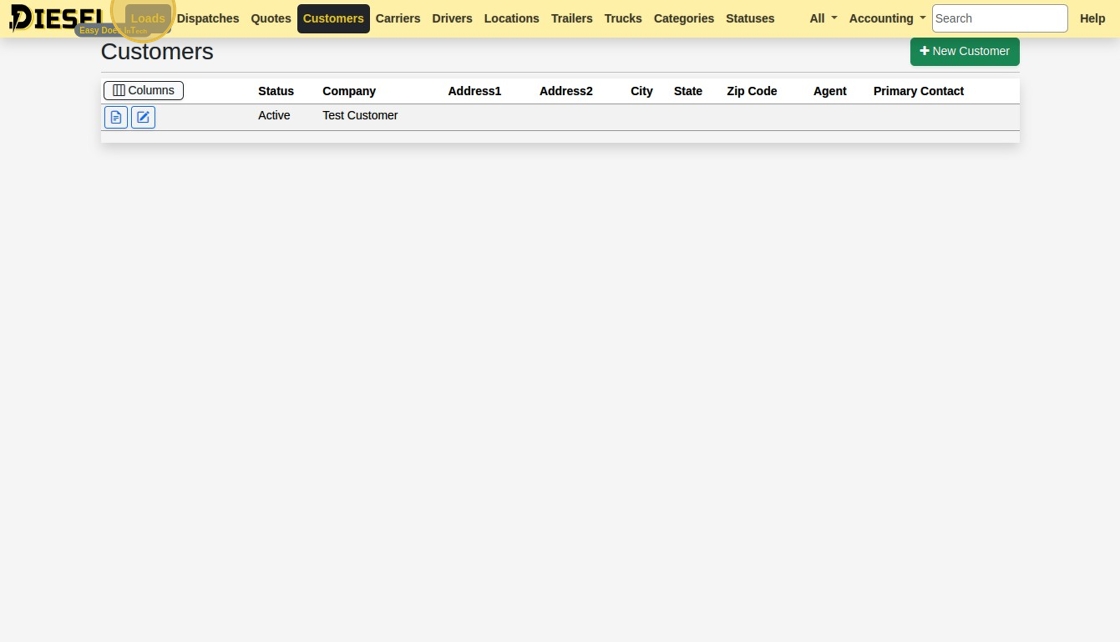Screen dimensions: 1120x642
Task: Click the Agent column header
Action: (829, 91)
